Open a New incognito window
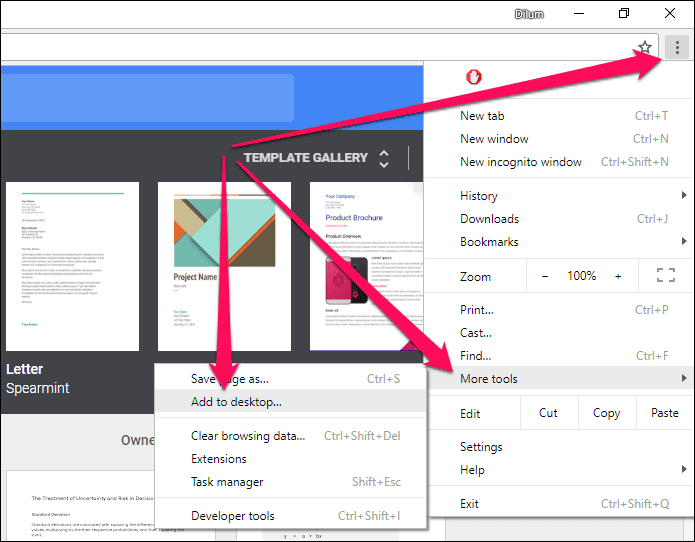The image size is (695, 542). [559, 162]
